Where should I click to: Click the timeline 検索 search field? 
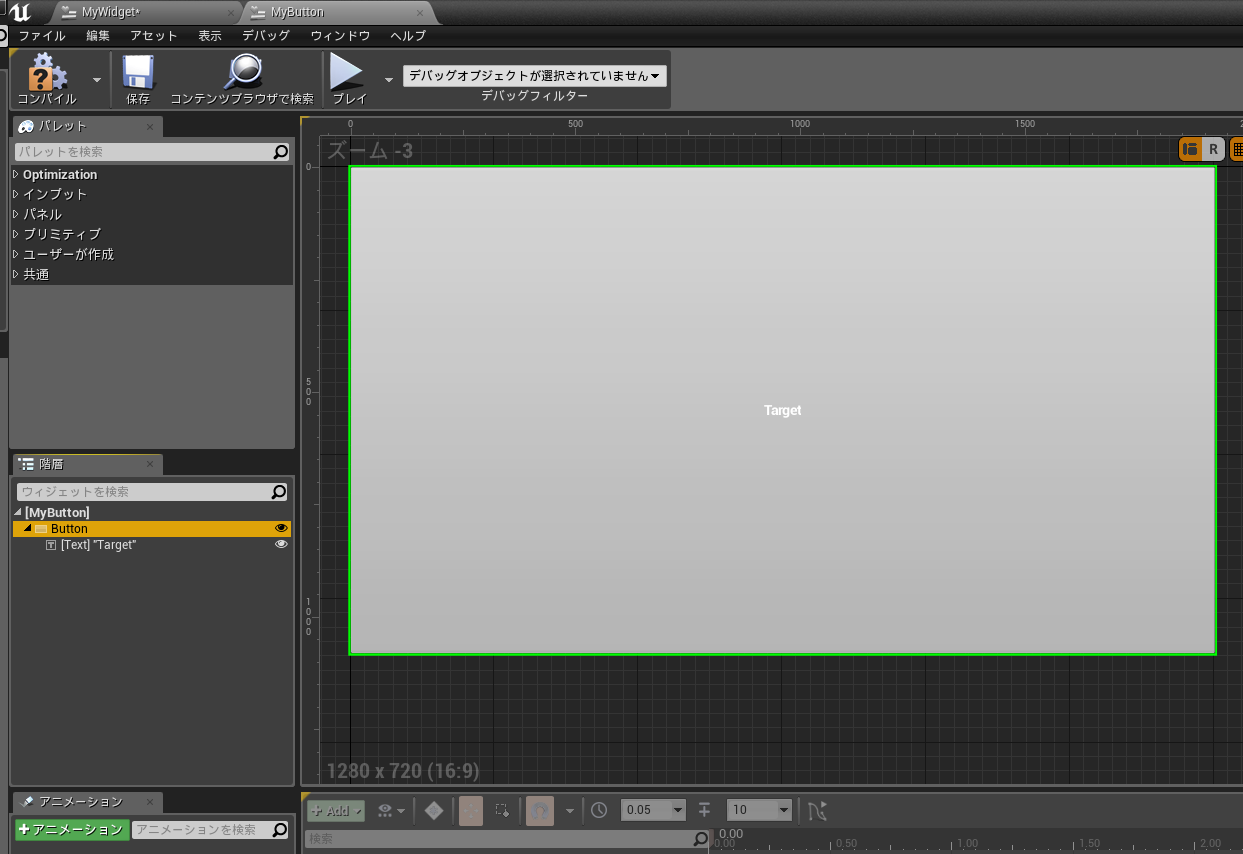(506, 839)
